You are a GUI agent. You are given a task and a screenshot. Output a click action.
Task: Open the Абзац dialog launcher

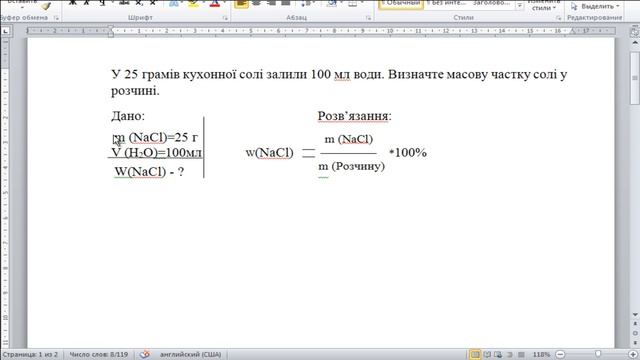(368, 18)
